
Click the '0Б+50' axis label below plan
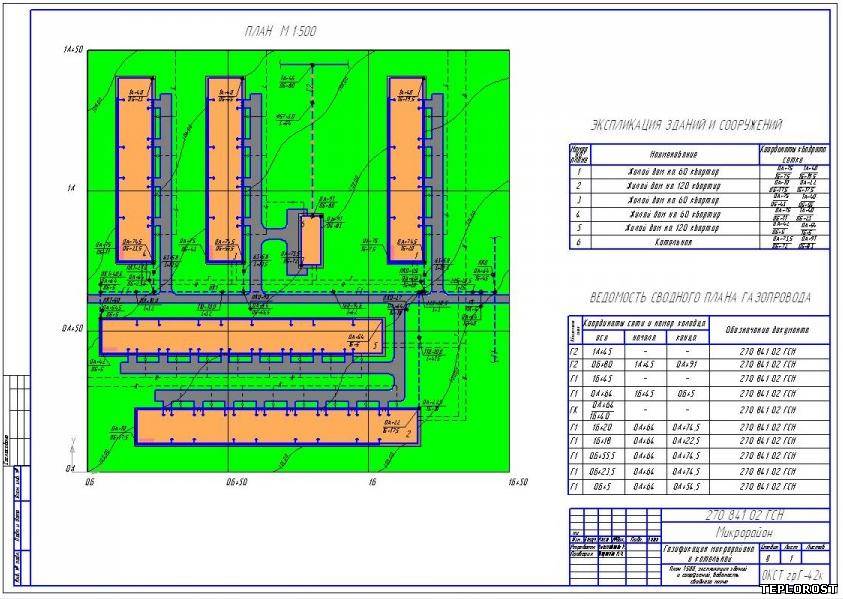click(237, 482)
